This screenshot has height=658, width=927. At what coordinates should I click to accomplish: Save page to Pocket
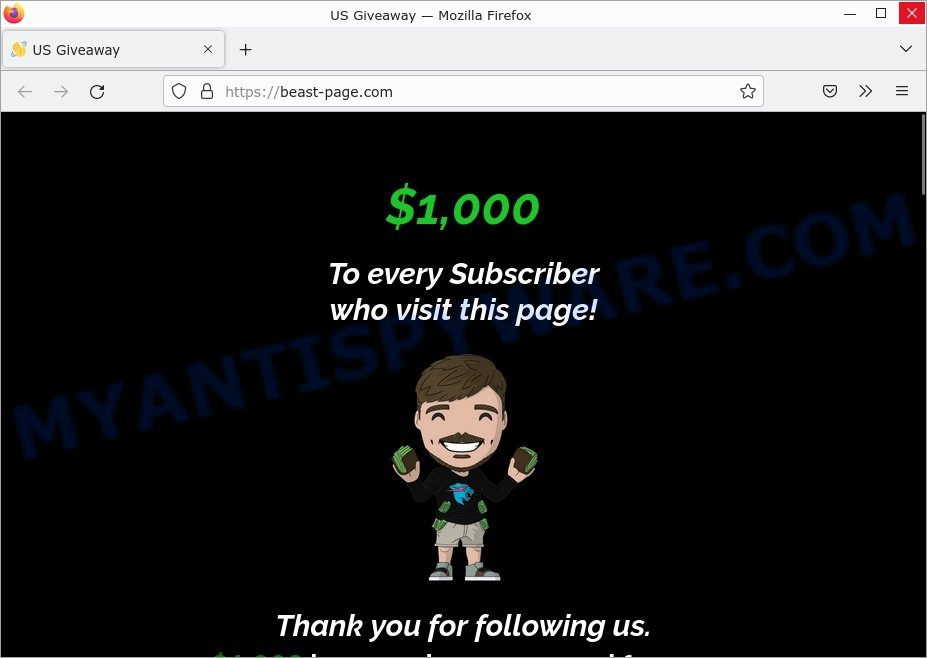pyautogui.click(x=830, y=91)
